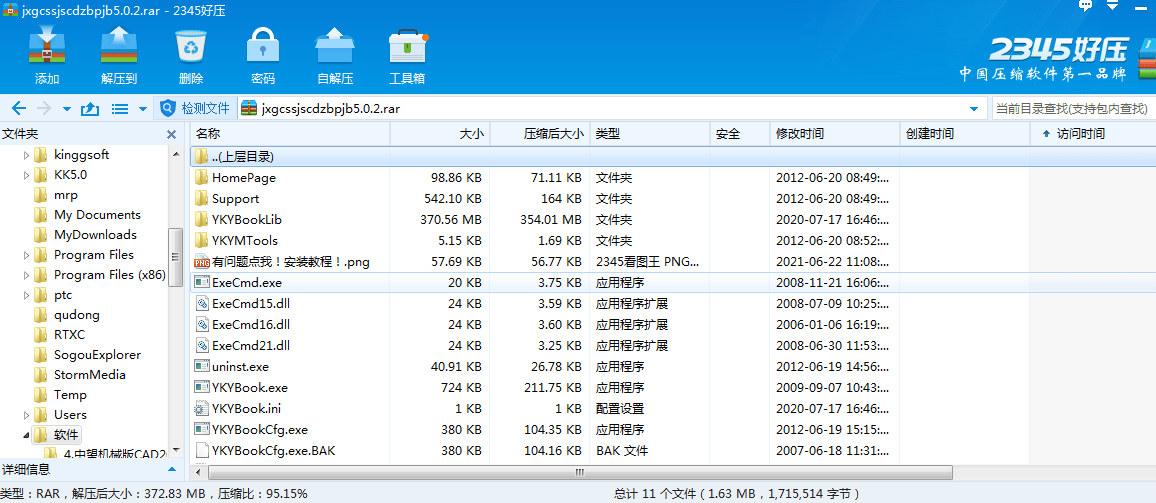Click the ExeCmd15.dll file icon

click(x=201, y=303)
